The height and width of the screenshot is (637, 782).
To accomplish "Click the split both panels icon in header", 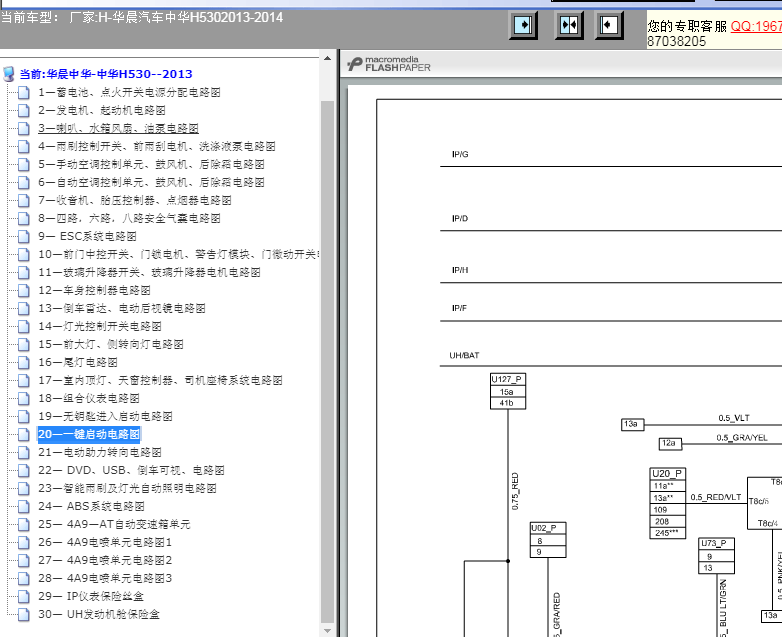I will click(x=569, y=25).
